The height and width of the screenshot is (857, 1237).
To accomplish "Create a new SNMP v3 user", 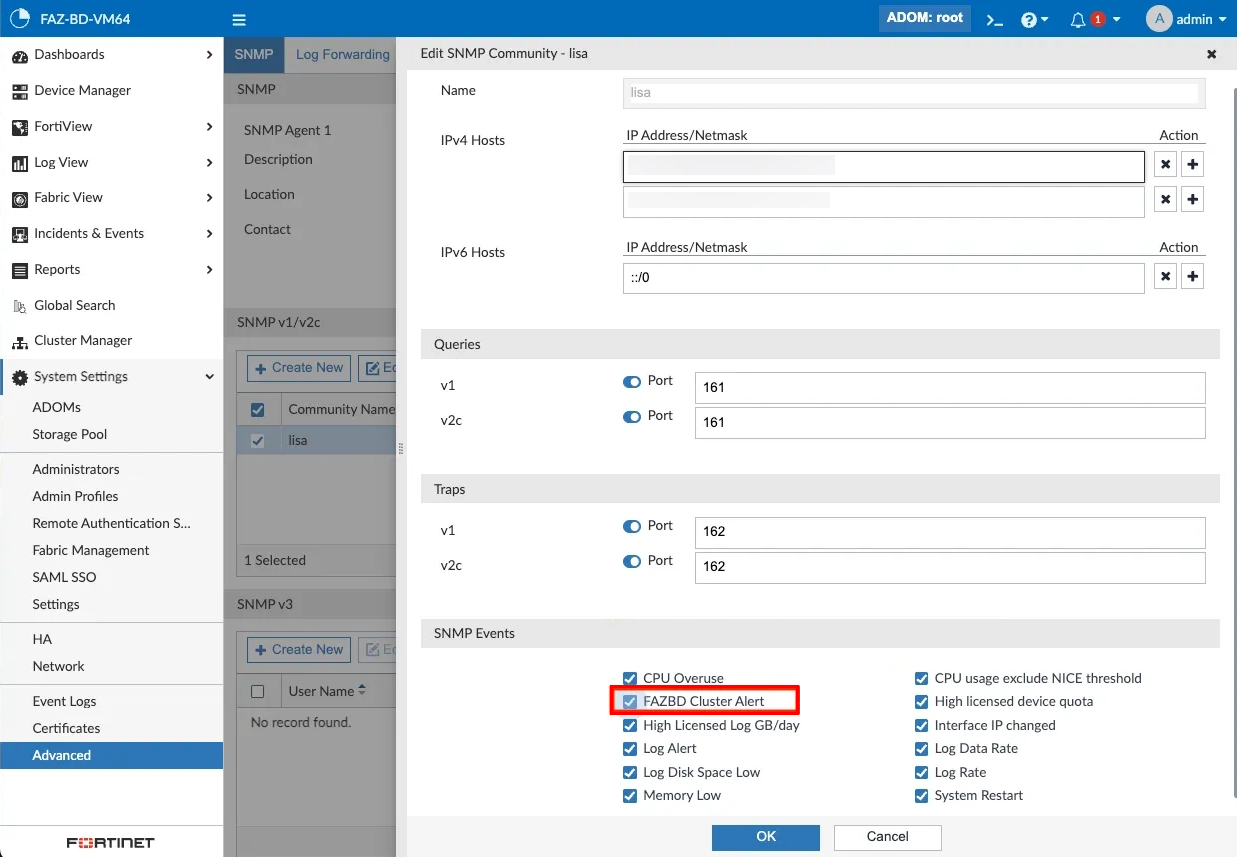I will click(298, 649).
